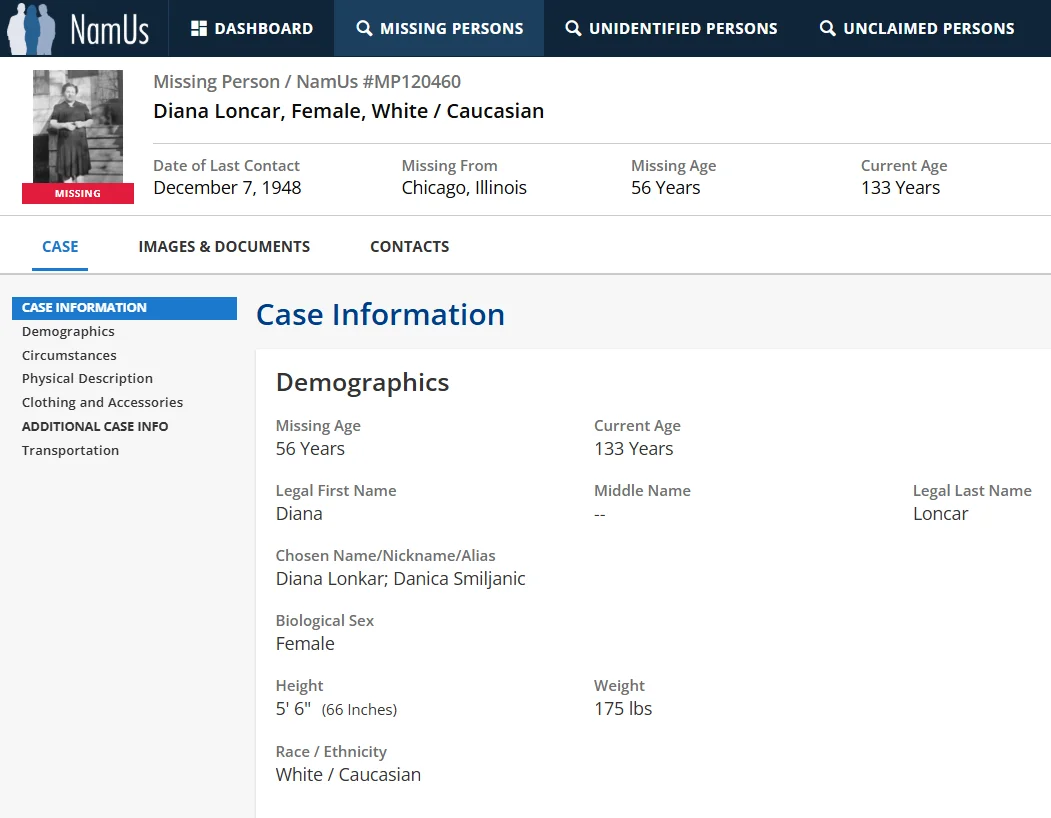Click the NamUs silhouettes logo
Screen dimensions: 1051x818
(32, 28)
